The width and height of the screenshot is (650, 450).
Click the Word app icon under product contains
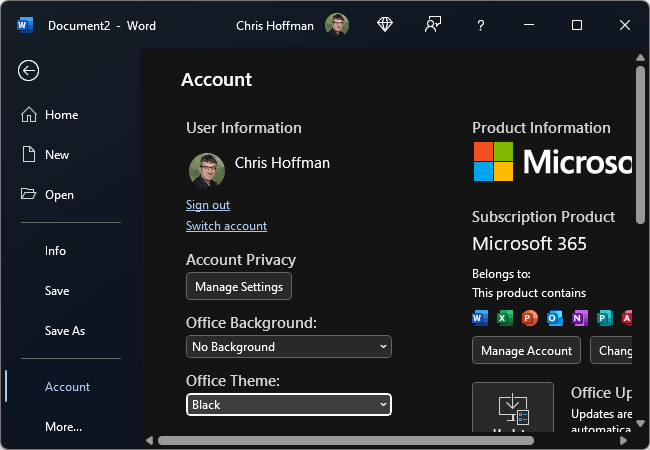pos(480,318)
